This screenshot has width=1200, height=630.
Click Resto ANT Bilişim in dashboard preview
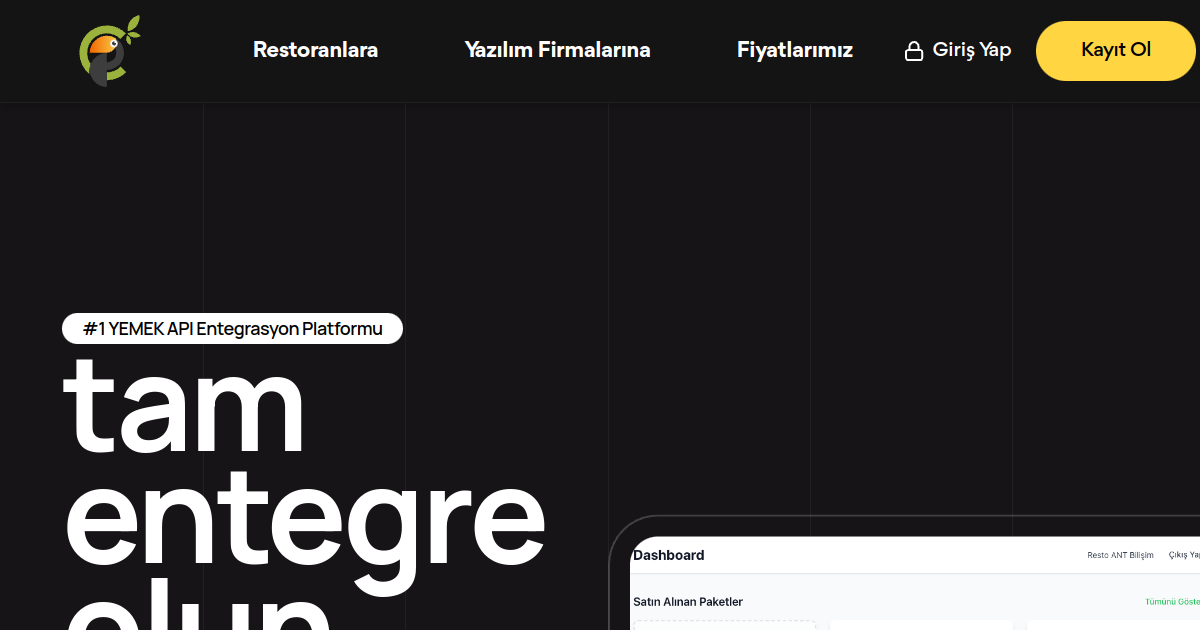1120,555
